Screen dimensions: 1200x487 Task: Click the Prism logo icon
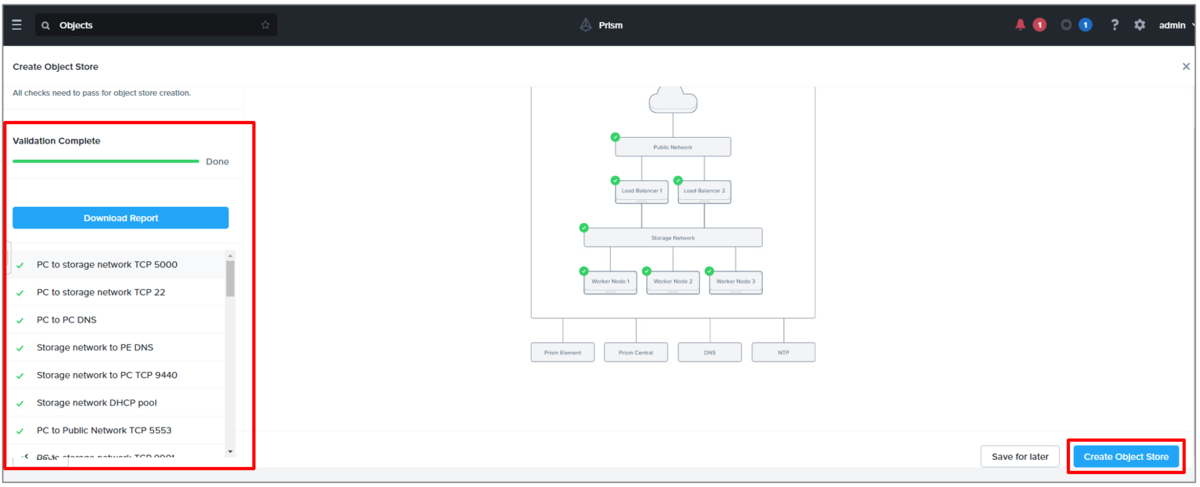click(586, 25)
